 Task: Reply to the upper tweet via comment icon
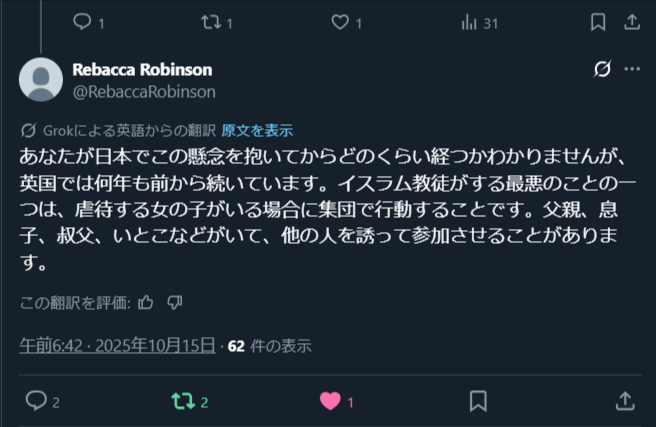(x=82, y=22)
